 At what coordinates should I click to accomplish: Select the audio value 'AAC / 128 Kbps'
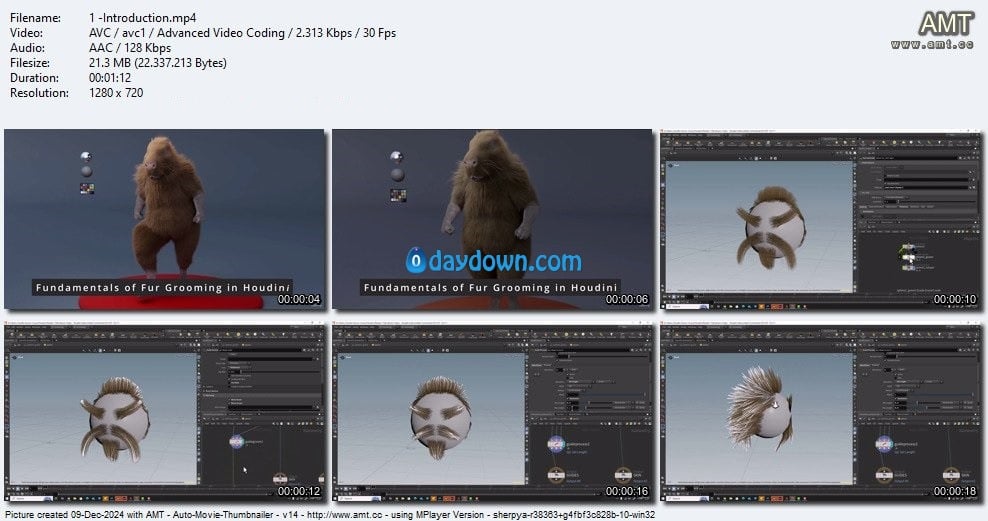130,48
